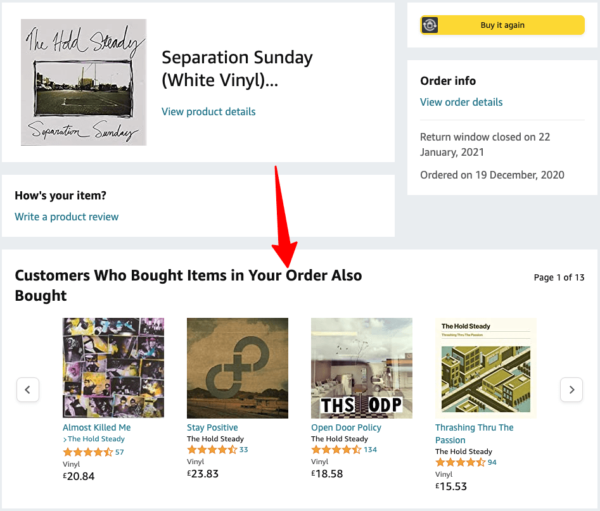Go to next carousel page arrow
This screenshot has width=600, height=511.
(571, 389)
